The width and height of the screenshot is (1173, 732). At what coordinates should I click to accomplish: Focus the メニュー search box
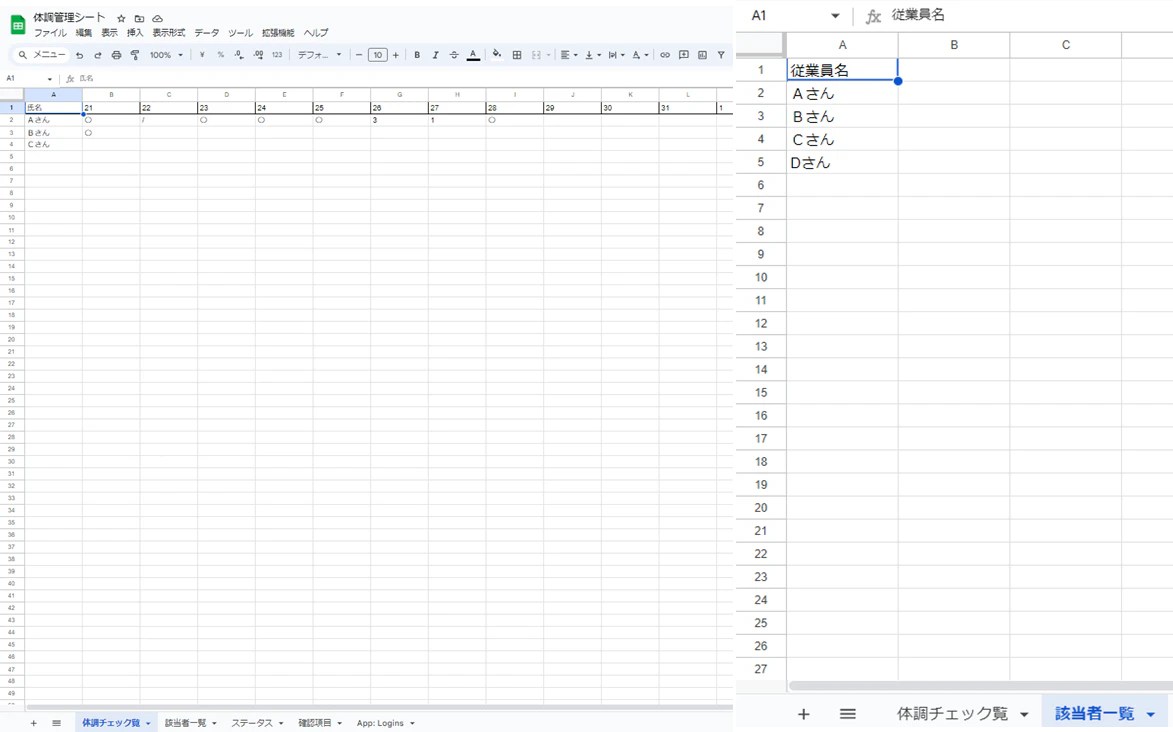[x=43, y=55]
